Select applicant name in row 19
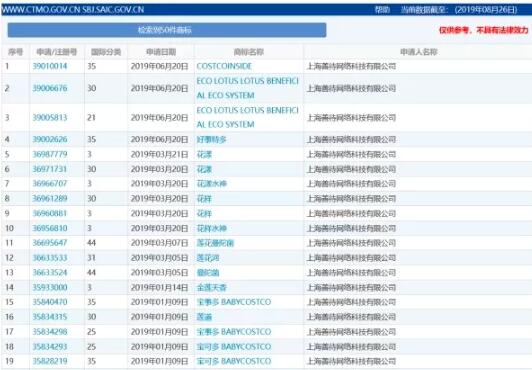The height and width of the screenshot is (370, 532). pyautogui.click(x=352, y=361)
